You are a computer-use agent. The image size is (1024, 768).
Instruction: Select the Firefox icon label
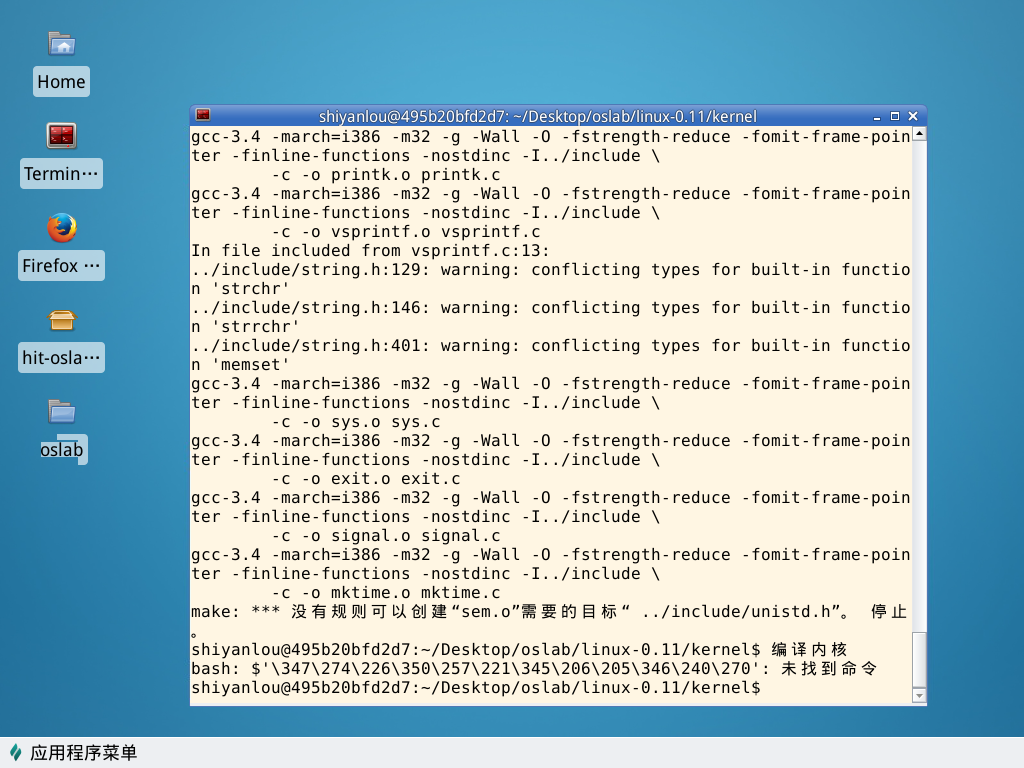61,266
